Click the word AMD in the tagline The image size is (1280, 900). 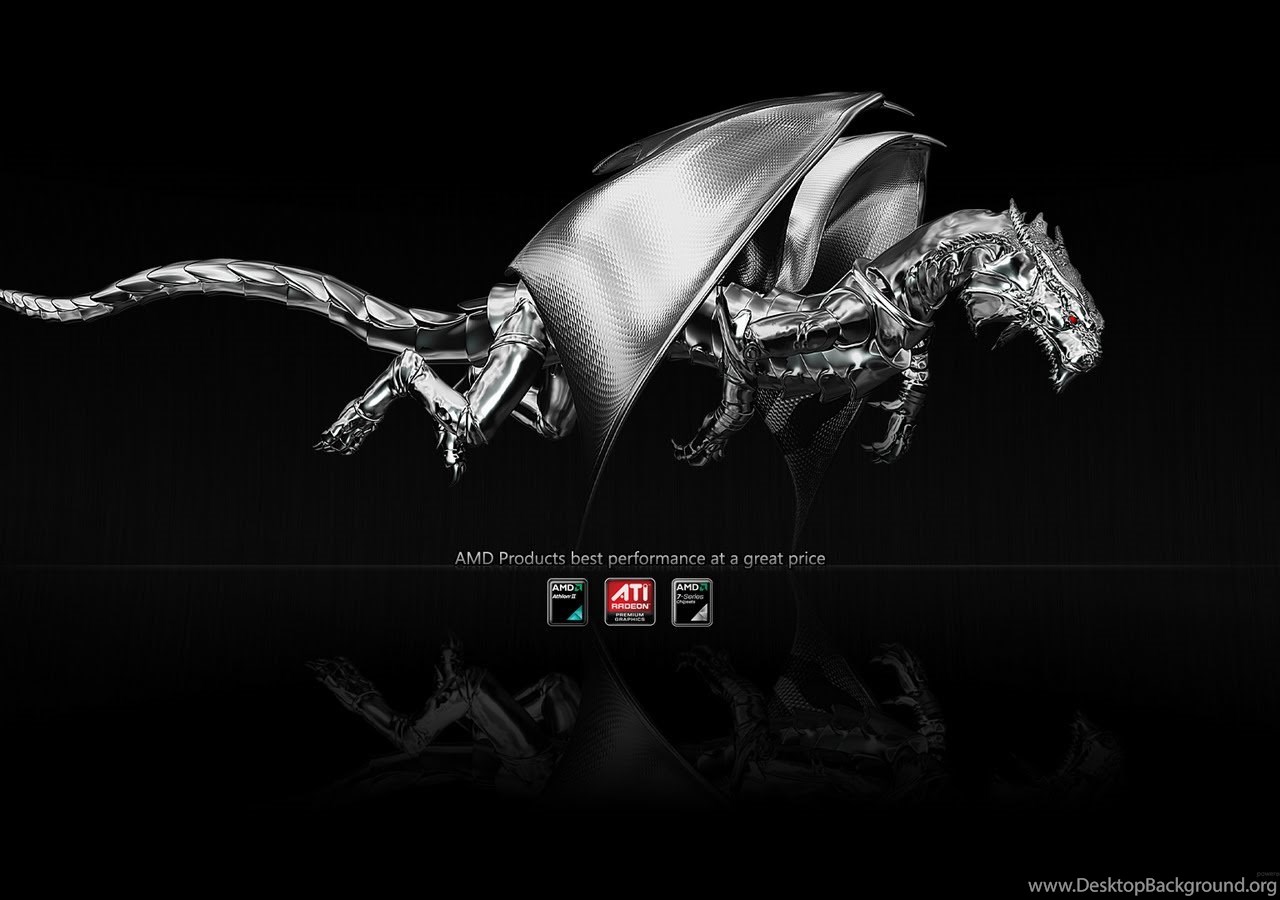pos(474,558)
